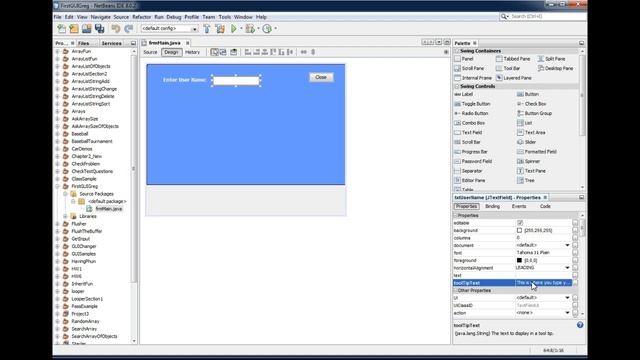The height and width of the screenshot is (360, 640).
Task: Switch to the Files tab
Action: (84, 43)
